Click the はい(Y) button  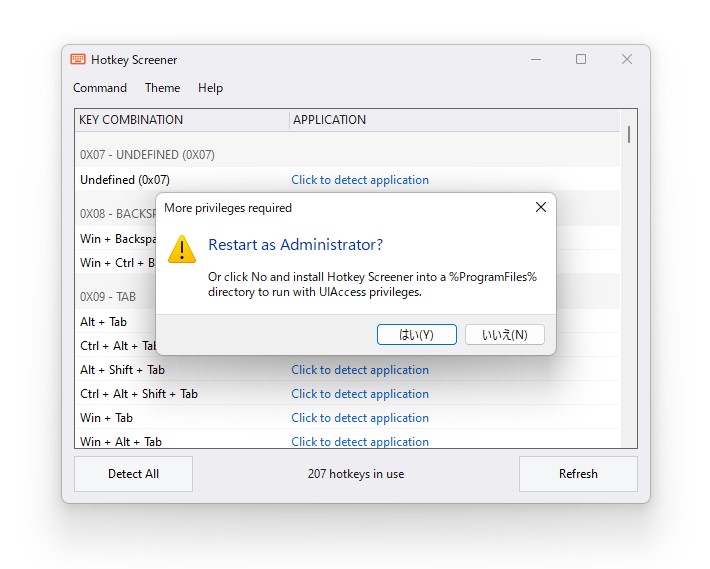coord(416,335)
